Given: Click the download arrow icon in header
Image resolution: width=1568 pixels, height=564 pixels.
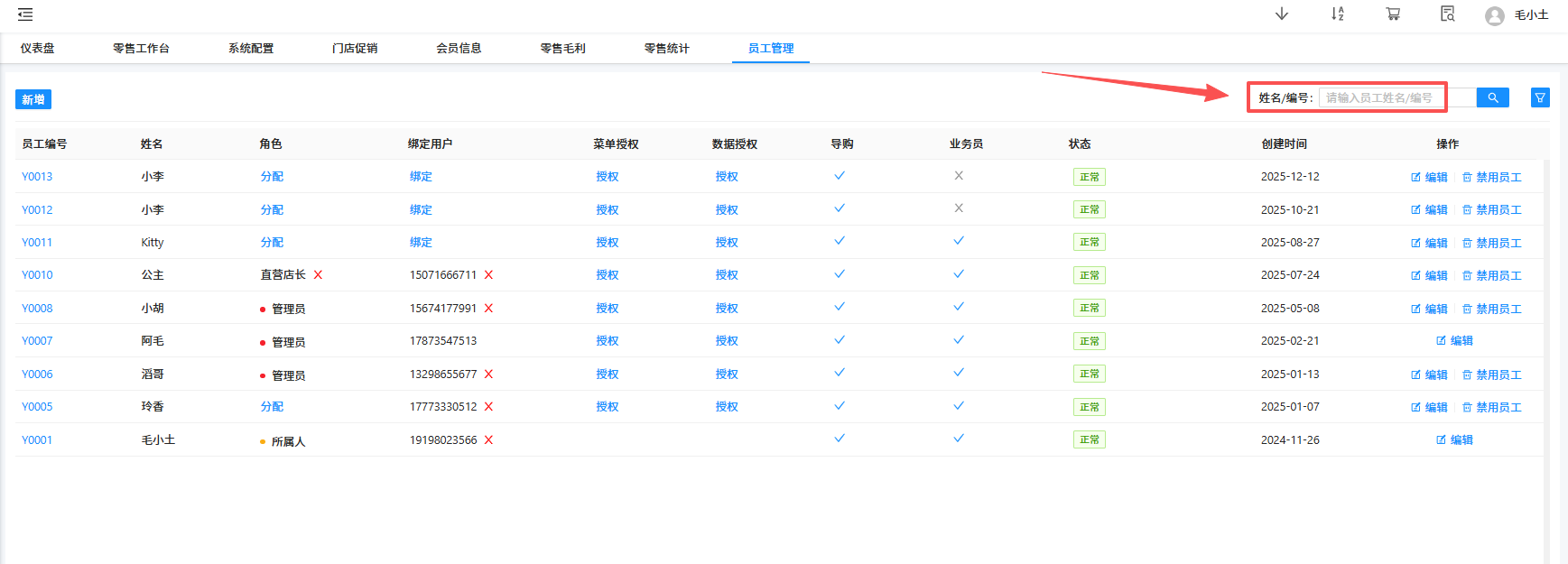Looking at the screenshot, I should (x=1281, y=14).
